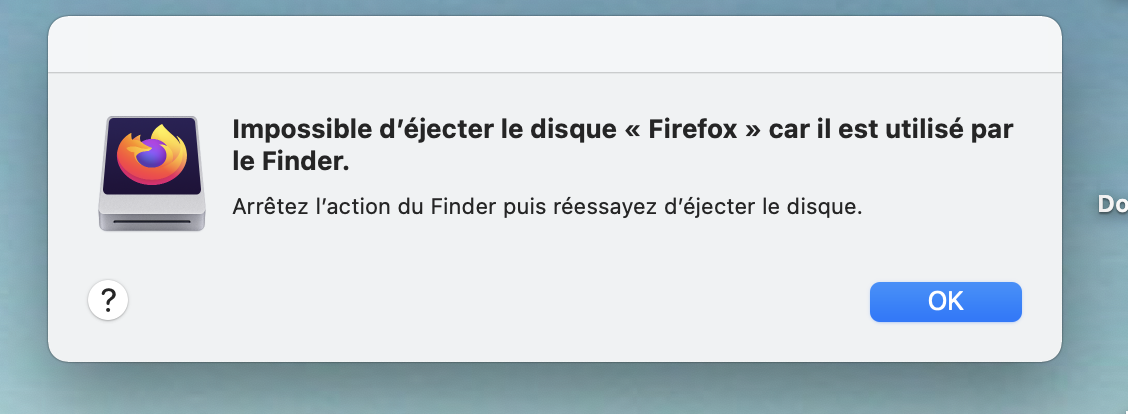Open help with the question mark button

coord(108,299)
